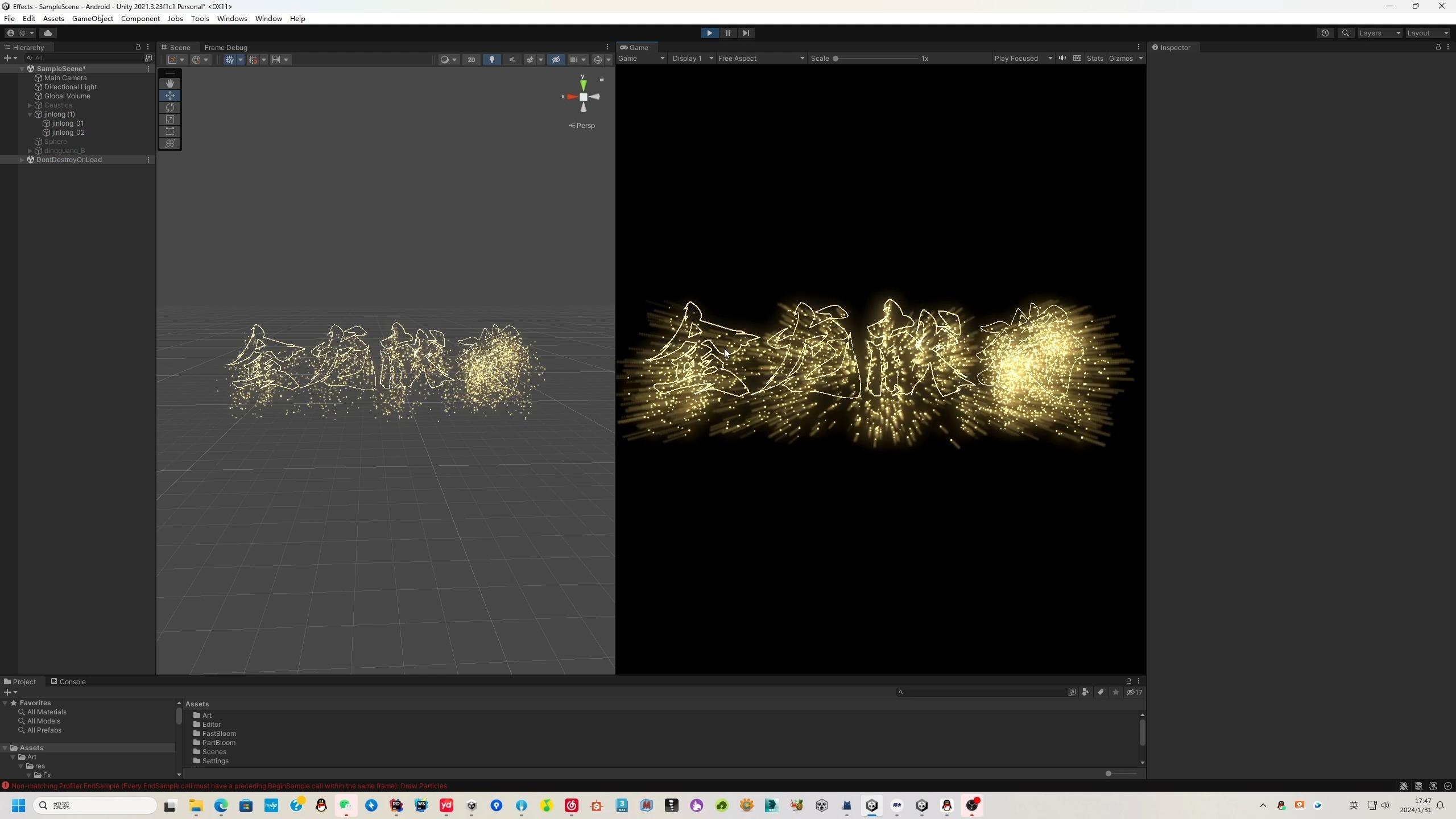Open the Free Aspect dropdown
The width and height of the screenshot is (1456, 819).
point(760,59)
